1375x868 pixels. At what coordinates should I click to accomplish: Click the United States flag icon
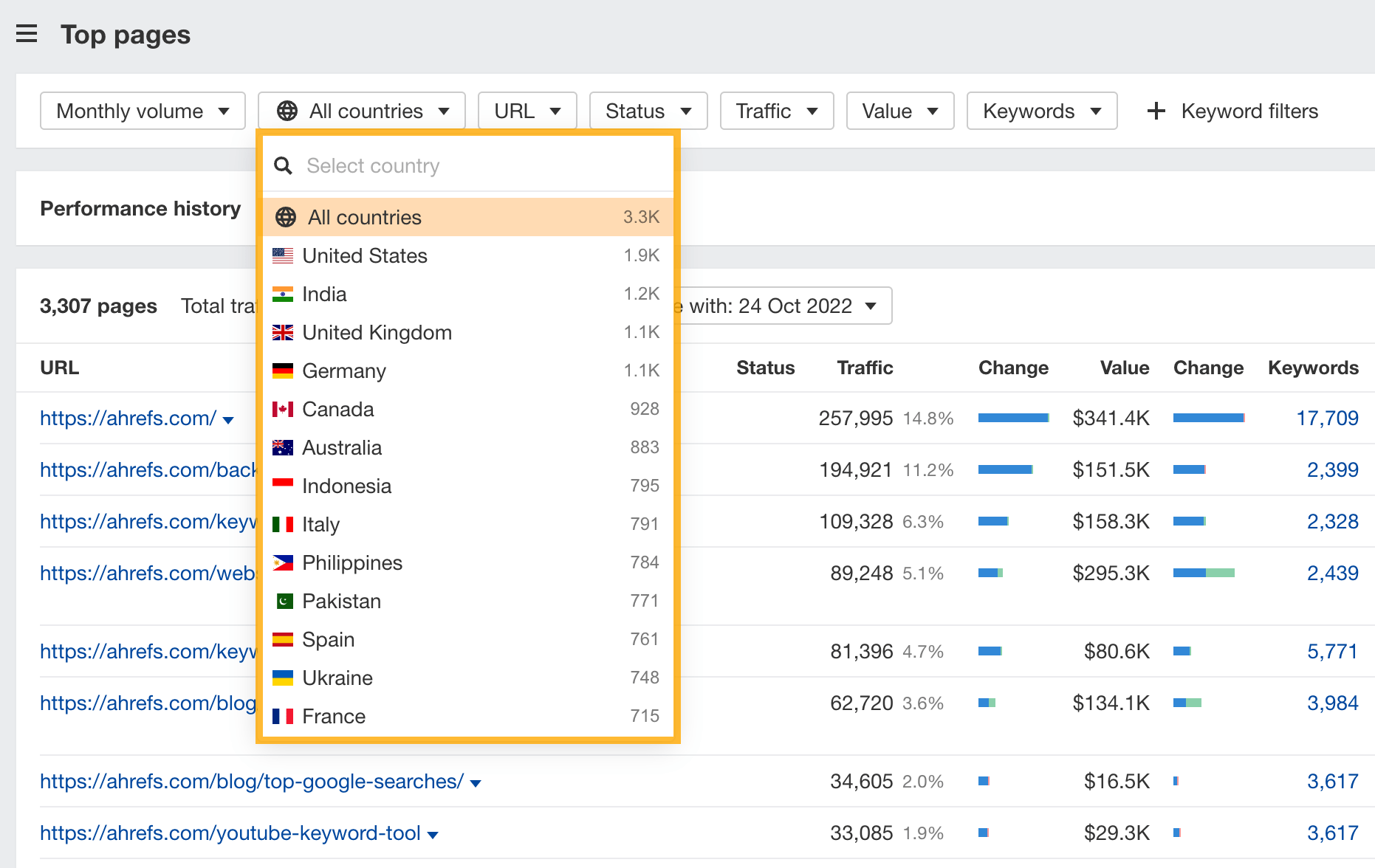(x=284, y=255)
